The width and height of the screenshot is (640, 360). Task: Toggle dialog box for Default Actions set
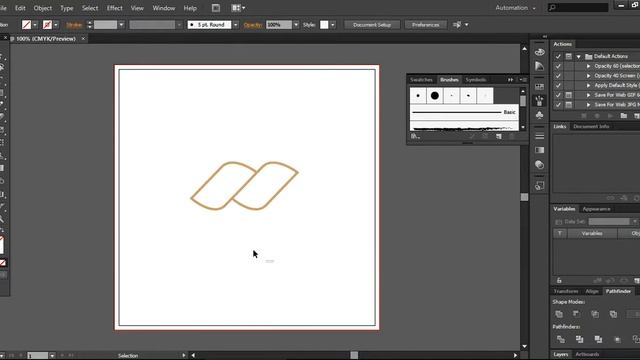[569, 56]
